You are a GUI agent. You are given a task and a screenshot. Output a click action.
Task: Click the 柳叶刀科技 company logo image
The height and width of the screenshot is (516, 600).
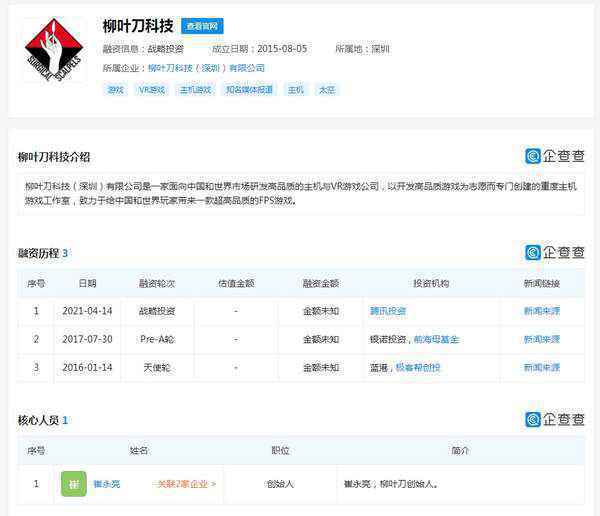[x=54, y=49]
